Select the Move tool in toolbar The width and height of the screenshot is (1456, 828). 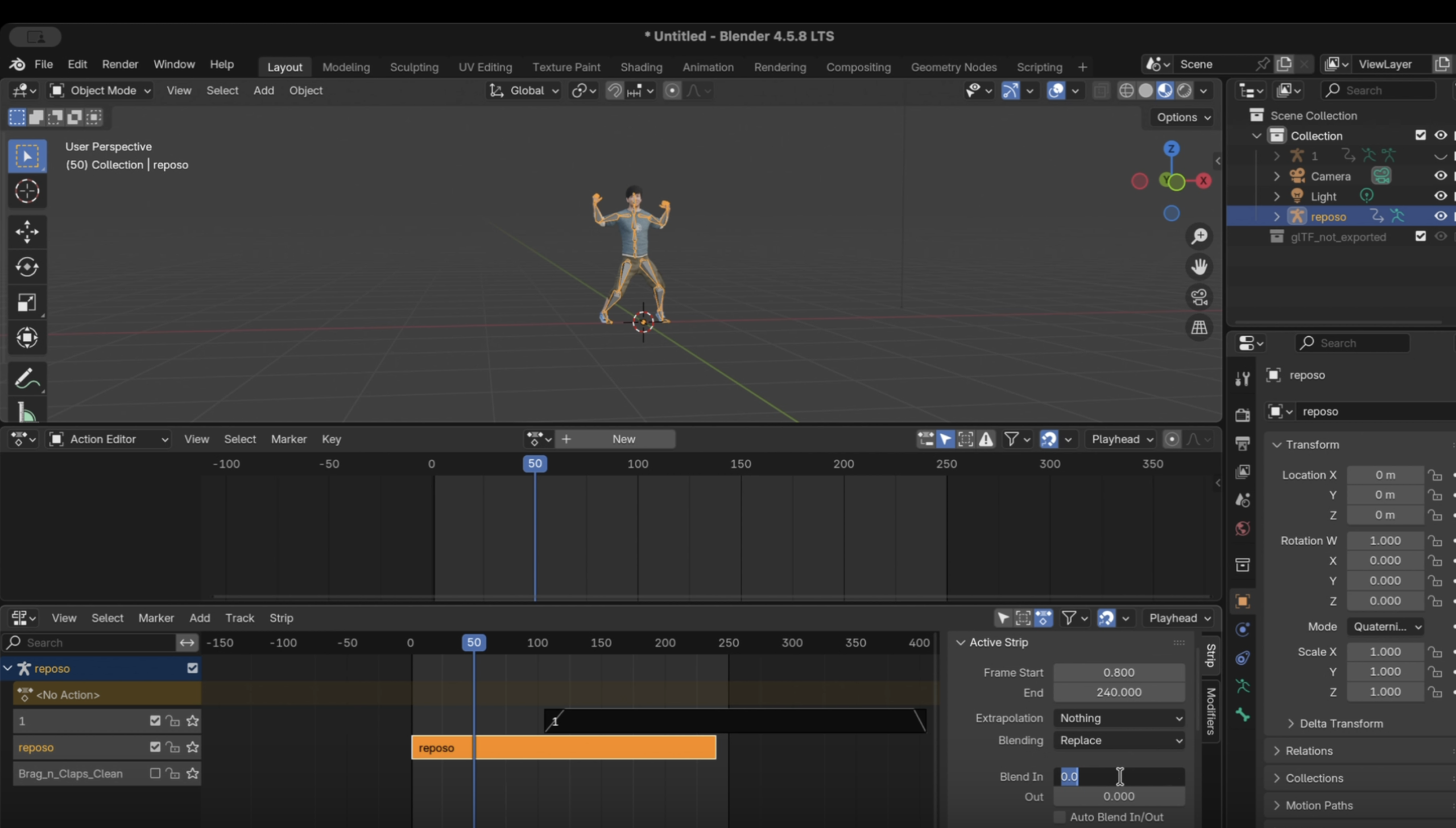click(27, 232)
